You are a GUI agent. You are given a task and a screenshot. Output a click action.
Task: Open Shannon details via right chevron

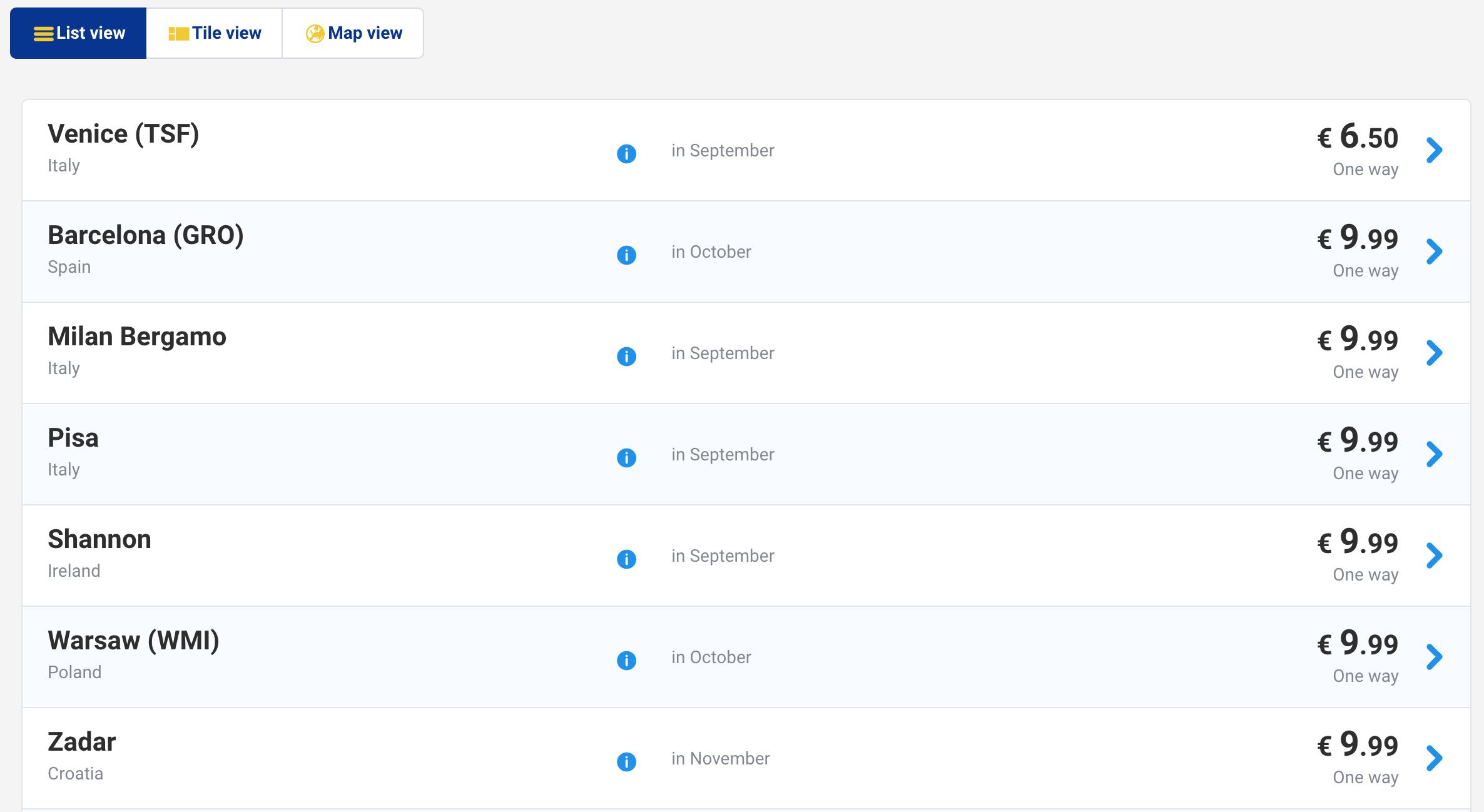pyautogui.click(x=1434, y=556)
